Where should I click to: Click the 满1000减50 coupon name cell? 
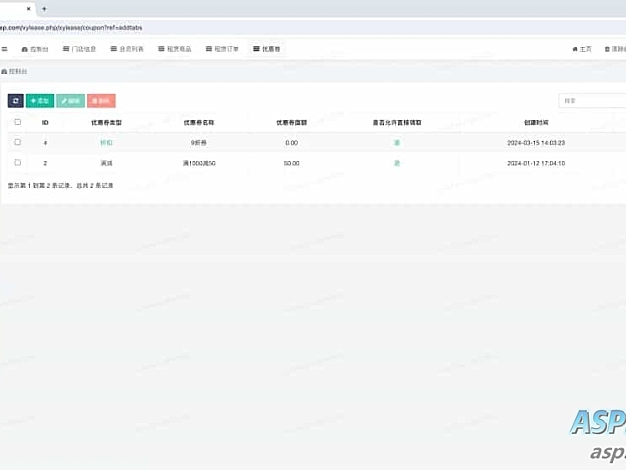[x=199, y=163]
